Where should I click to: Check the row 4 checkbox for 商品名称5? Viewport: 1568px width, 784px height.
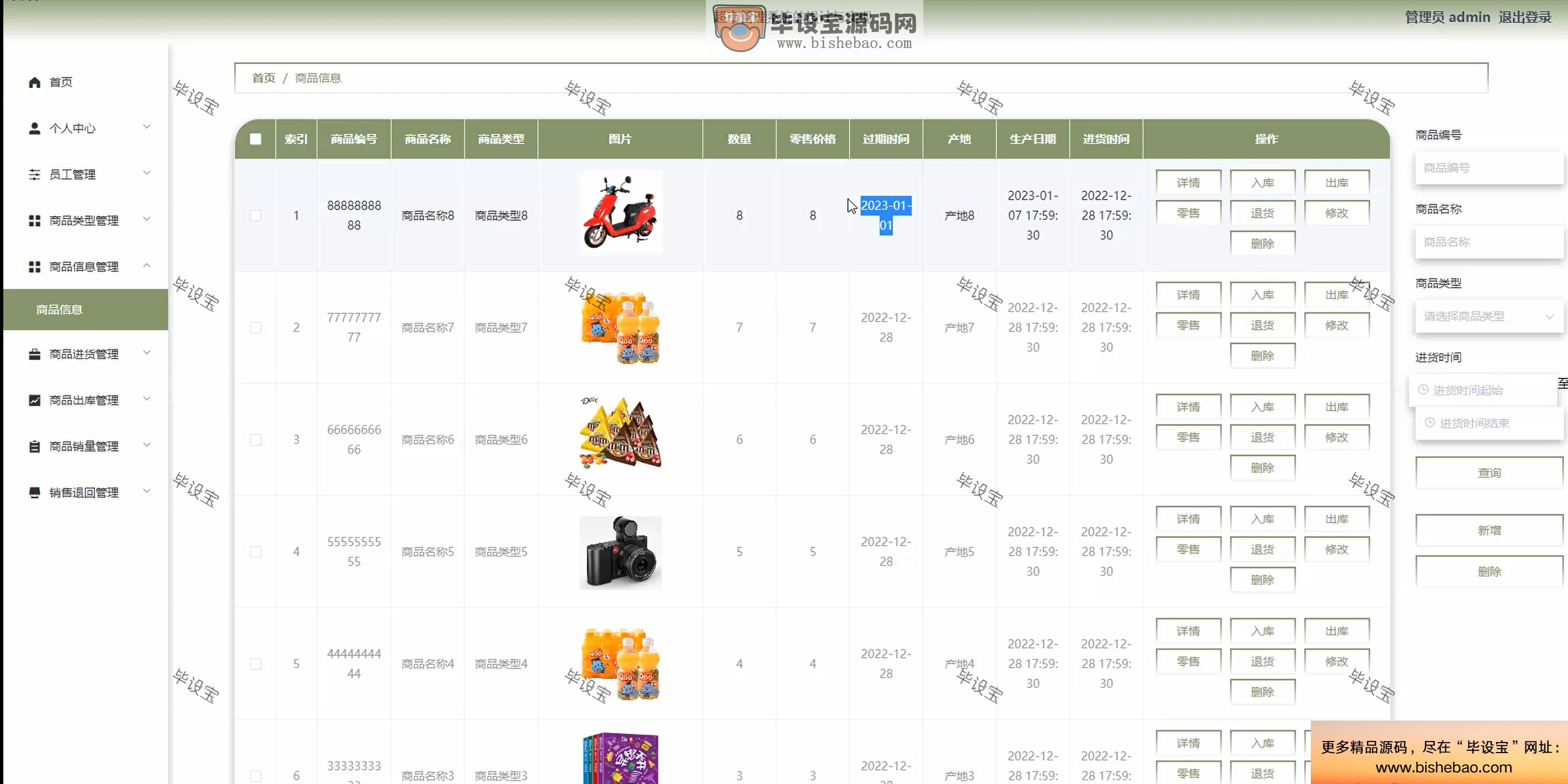click(x=256, y=552)
